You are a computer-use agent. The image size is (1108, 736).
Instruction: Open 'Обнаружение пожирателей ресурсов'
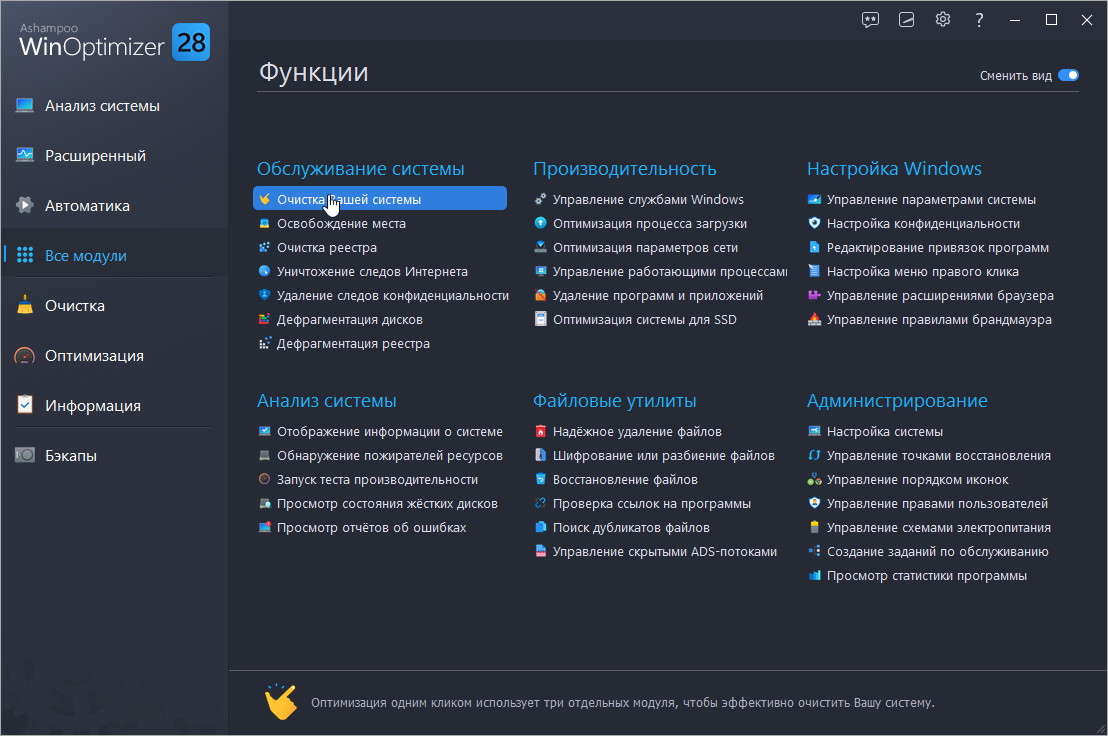tap(389, 455)
